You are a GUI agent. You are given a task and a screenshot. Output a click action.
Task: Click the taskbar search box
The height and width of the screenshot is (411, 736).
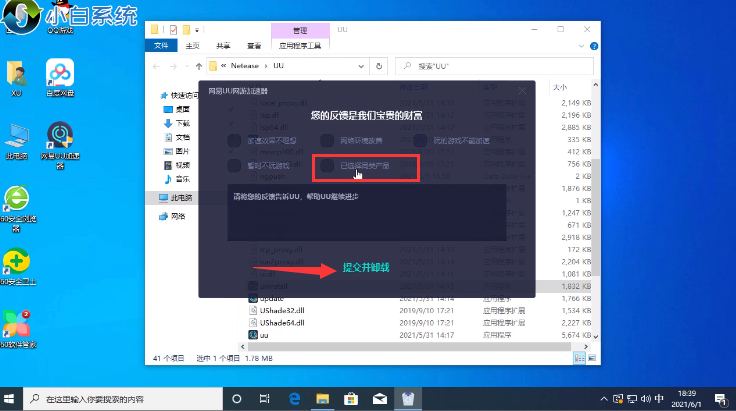[123, 399]
